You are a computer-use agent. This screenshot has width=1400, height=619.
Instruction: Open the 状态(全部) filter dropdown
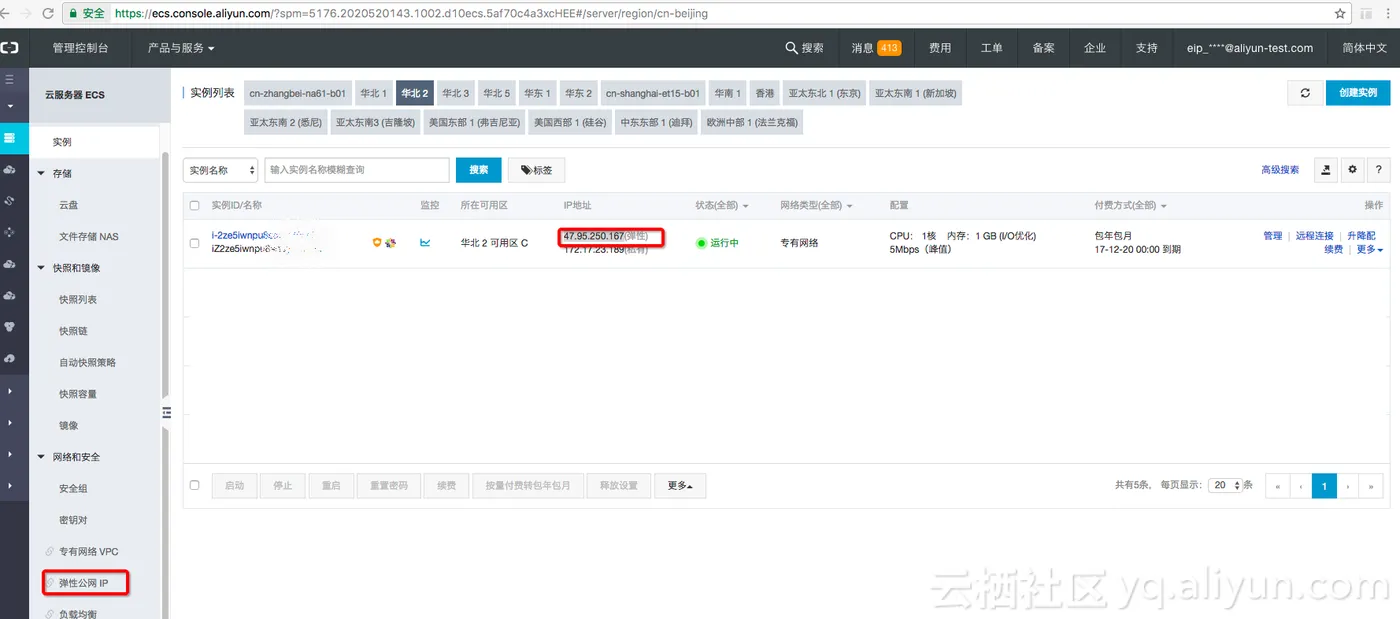722,205
